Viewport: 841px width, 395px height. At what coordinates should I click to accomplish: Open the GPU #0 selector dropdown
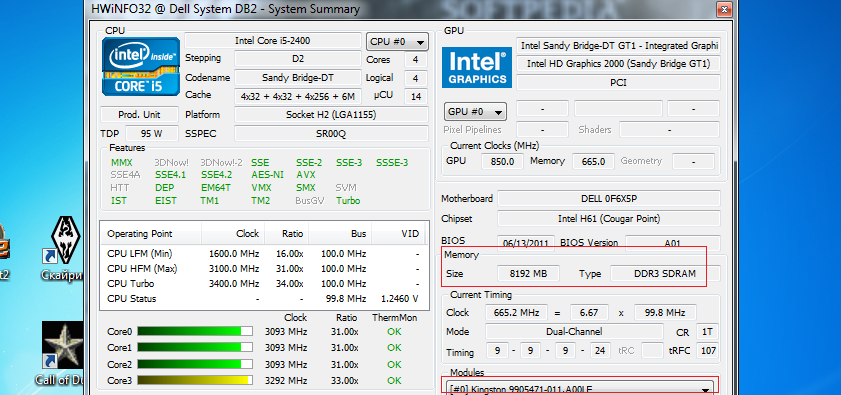(475, 112)
